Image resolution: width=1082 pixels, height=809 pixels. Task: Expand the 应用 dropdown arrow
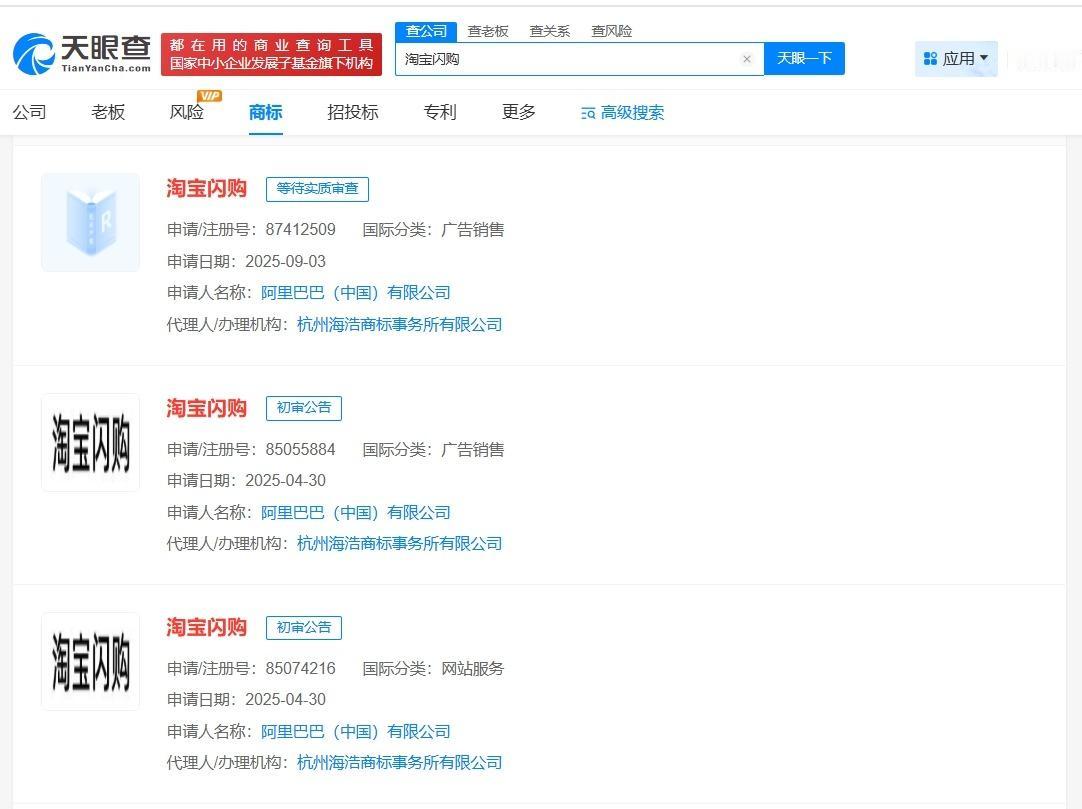982,58
